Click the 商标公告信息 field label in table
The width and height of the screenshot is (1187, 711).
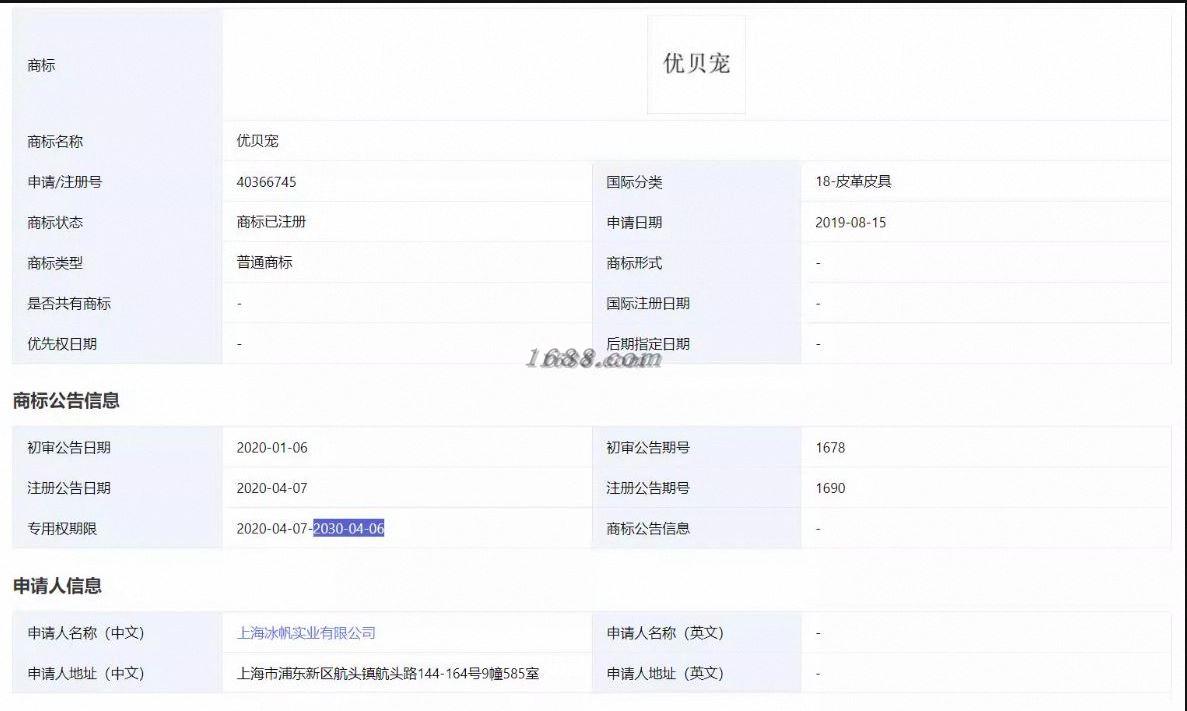647,529
